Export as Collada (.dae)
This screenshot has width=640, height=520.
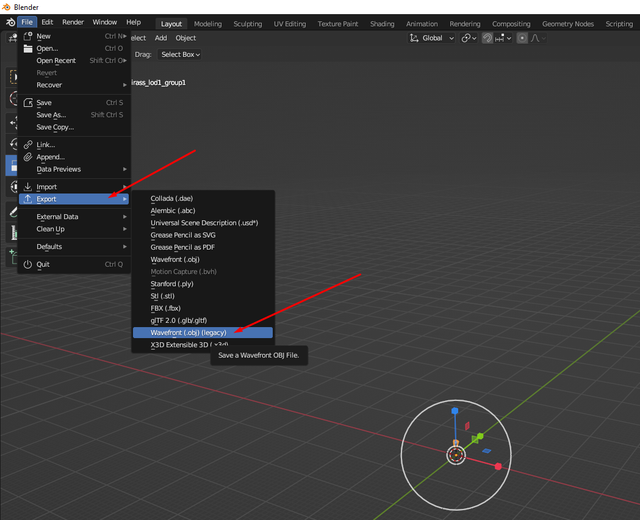tap(203, 198)
